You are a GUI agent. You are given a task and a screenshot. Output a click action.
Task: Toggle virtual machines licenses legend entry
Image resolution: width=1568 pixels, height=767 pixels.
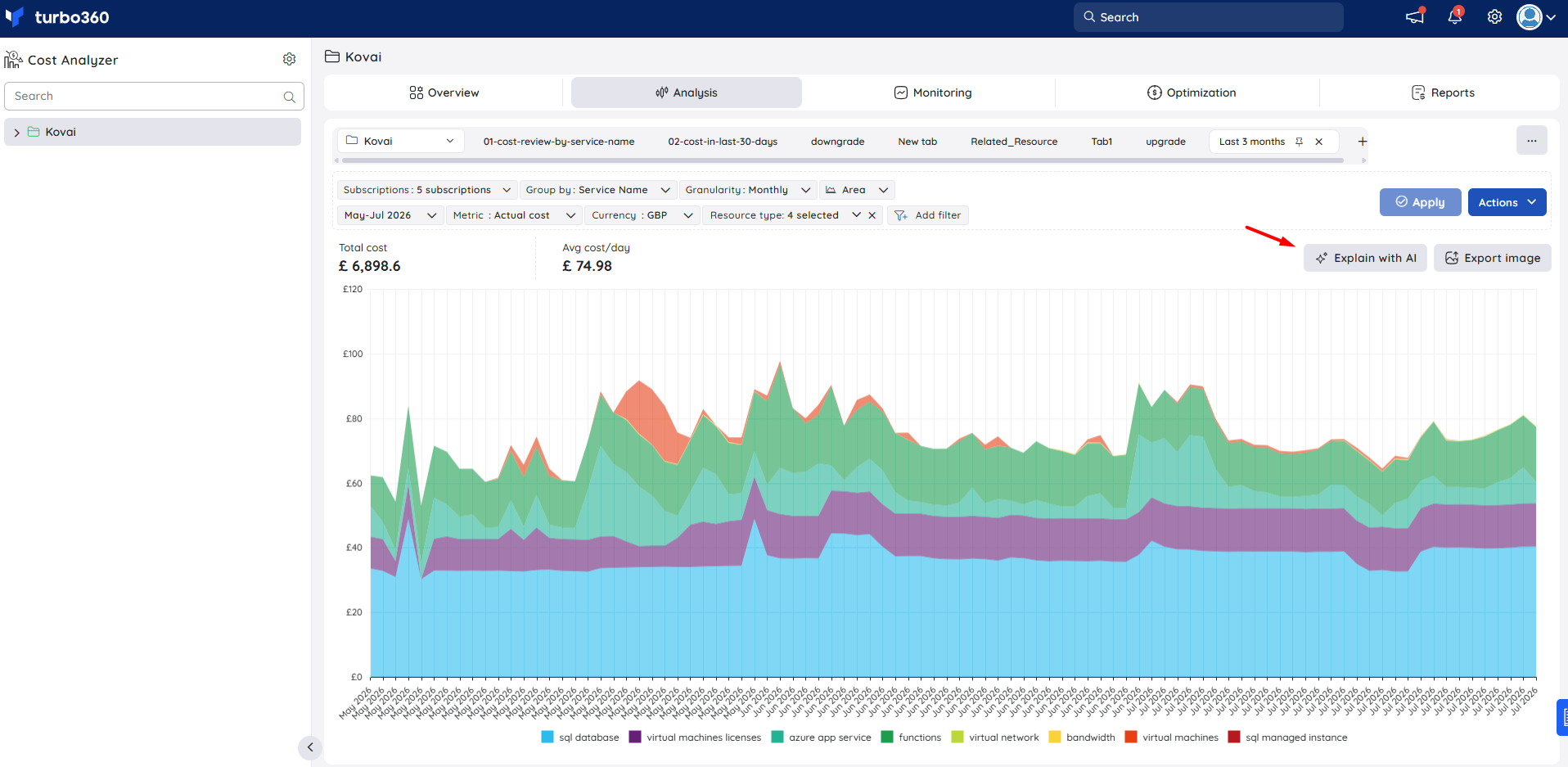coord(695,738)
